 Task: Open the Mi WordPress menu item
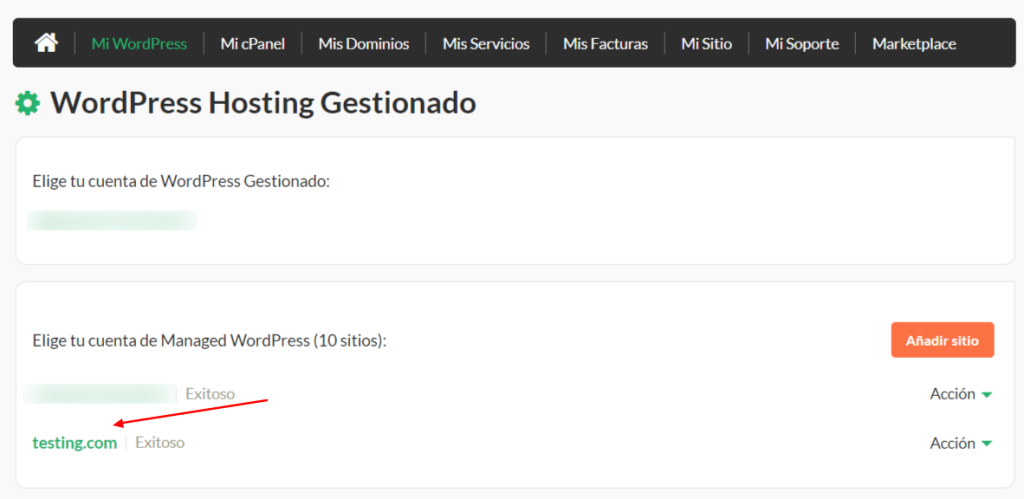coord(139,44)
